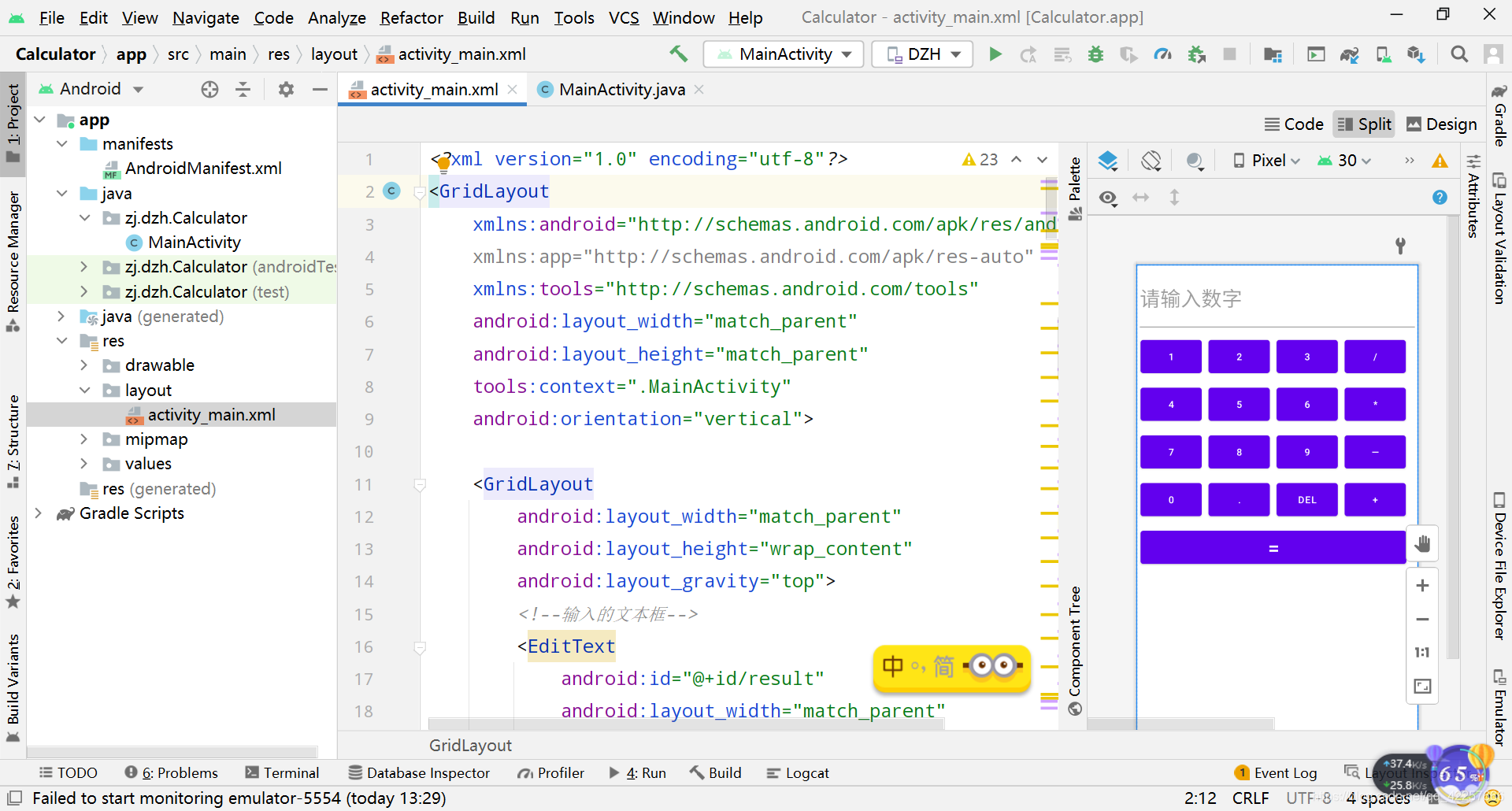The width and height of the screenshot is (1512, 811).
Task: Click the purple equals button in preview
Action: tap(1273, 548)
